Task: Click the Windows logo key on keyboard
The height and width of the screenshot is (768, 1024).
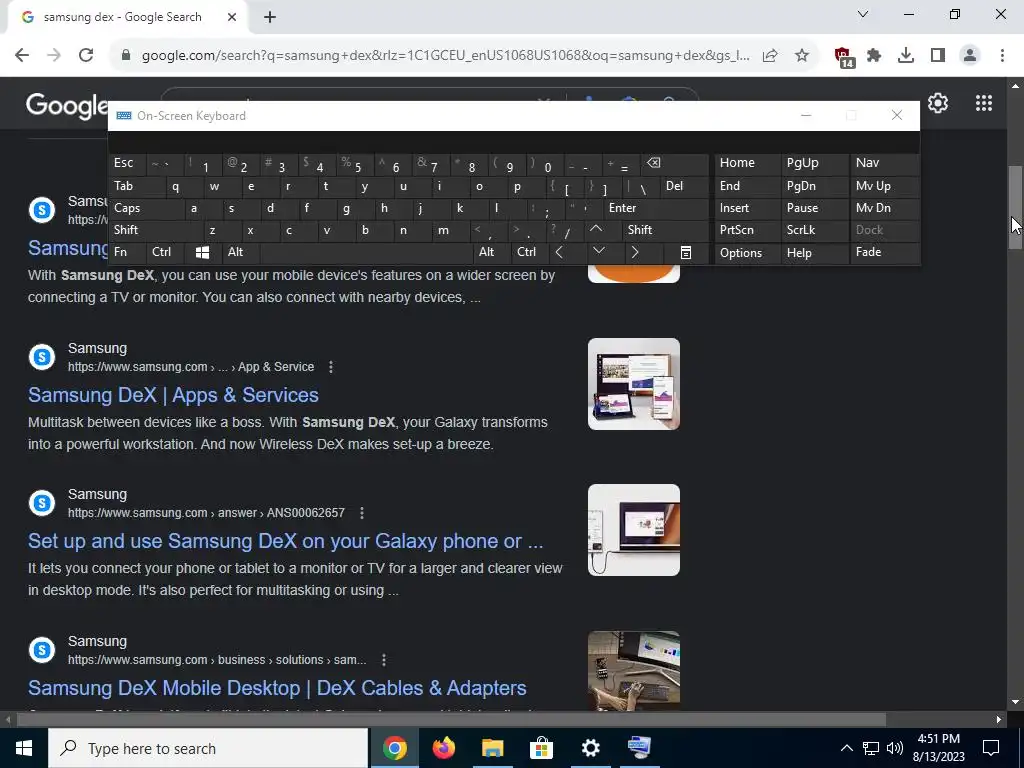Action: point(202,252)
